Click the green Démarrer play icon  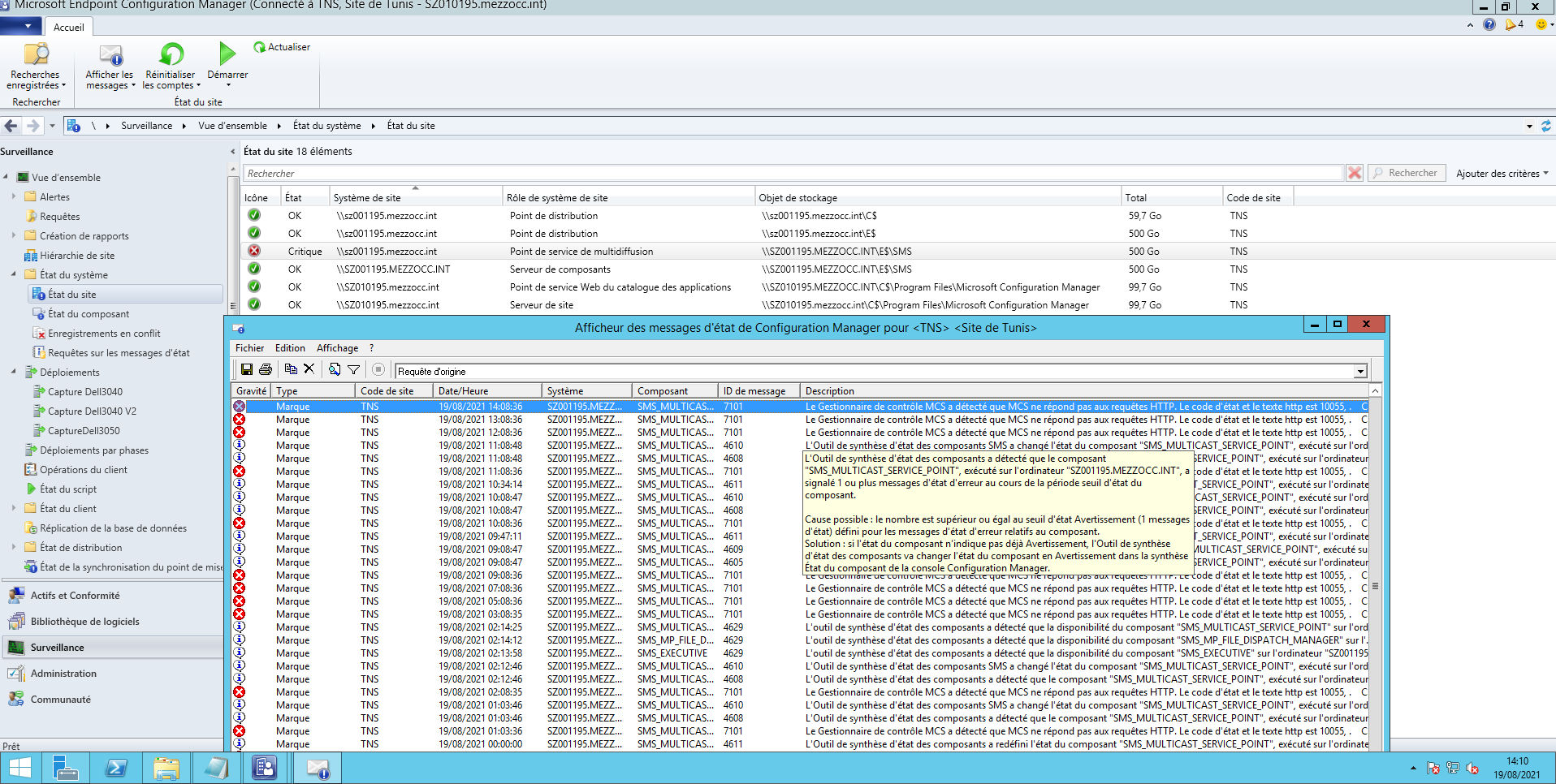pyautogui.click(x=227, y=54)
